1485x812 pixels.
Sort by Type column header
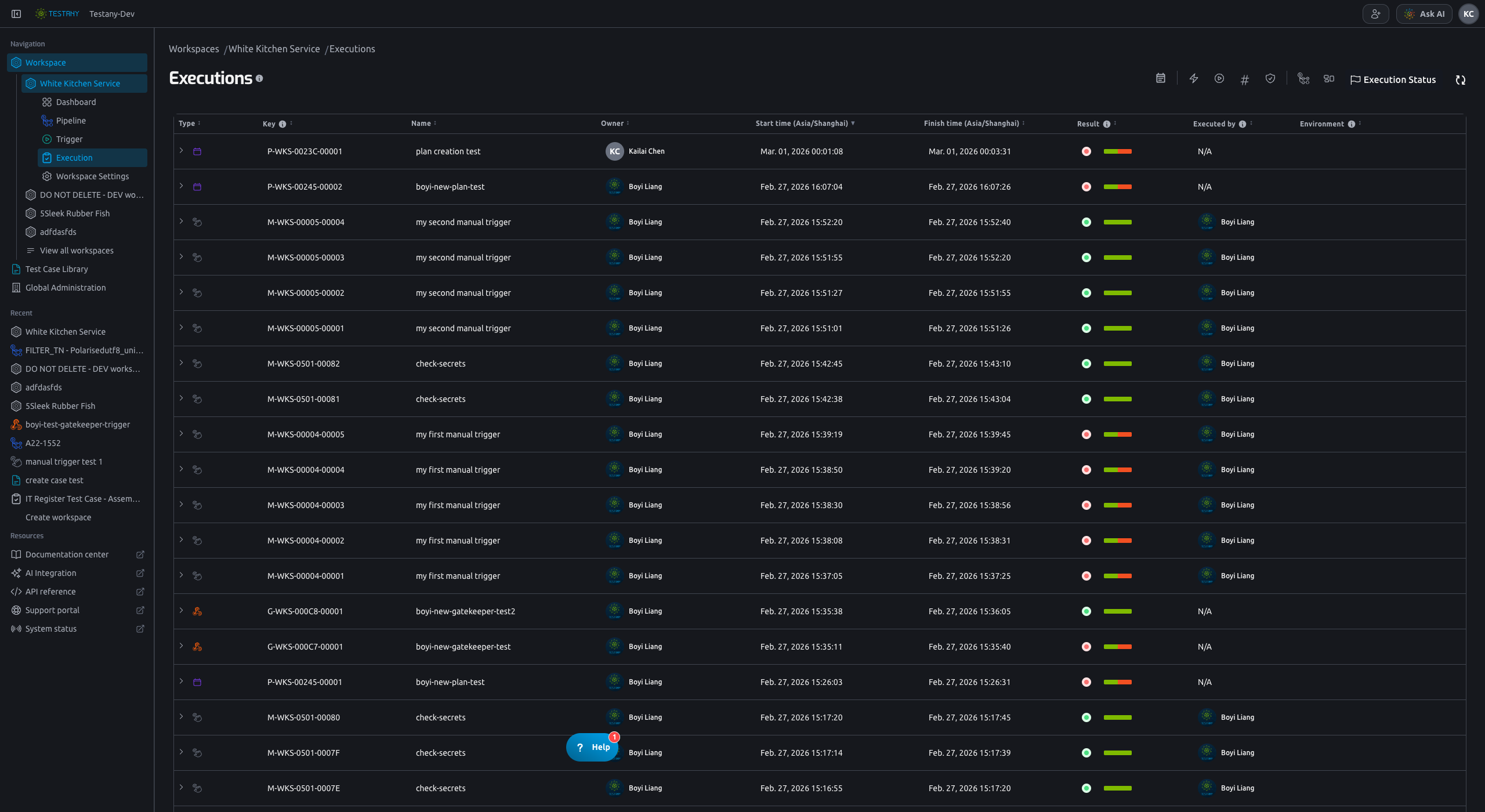click(189, 124)
